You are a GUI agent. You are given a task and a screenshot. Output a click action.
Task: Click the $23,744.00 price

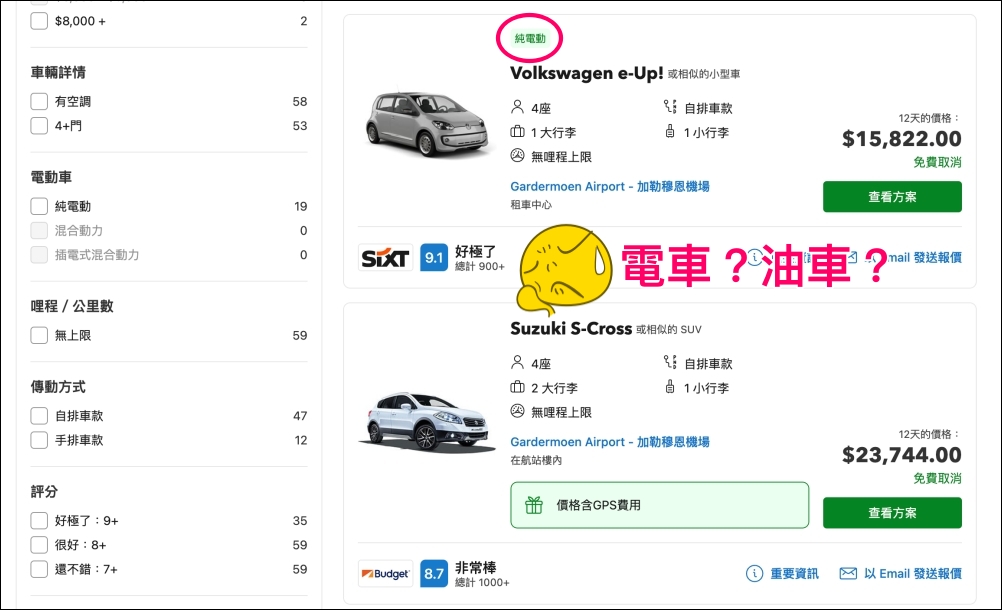click(x=902, y=455)
